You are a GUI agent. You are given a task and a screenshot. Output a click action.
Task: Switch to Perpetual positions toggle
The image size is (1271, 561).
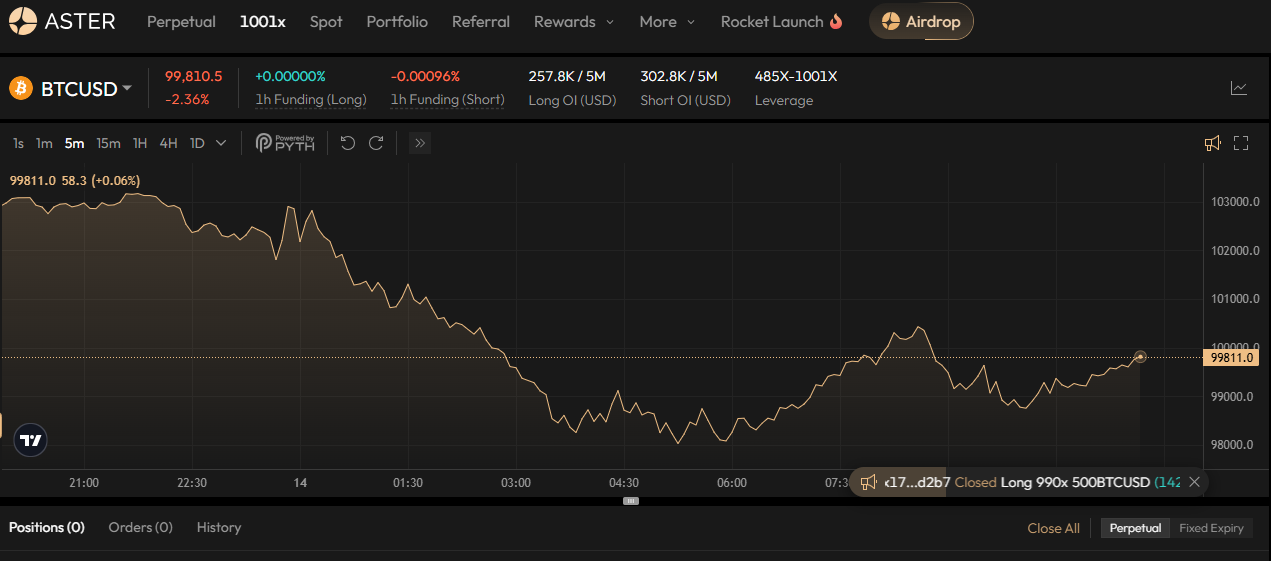pos(1135,528)
